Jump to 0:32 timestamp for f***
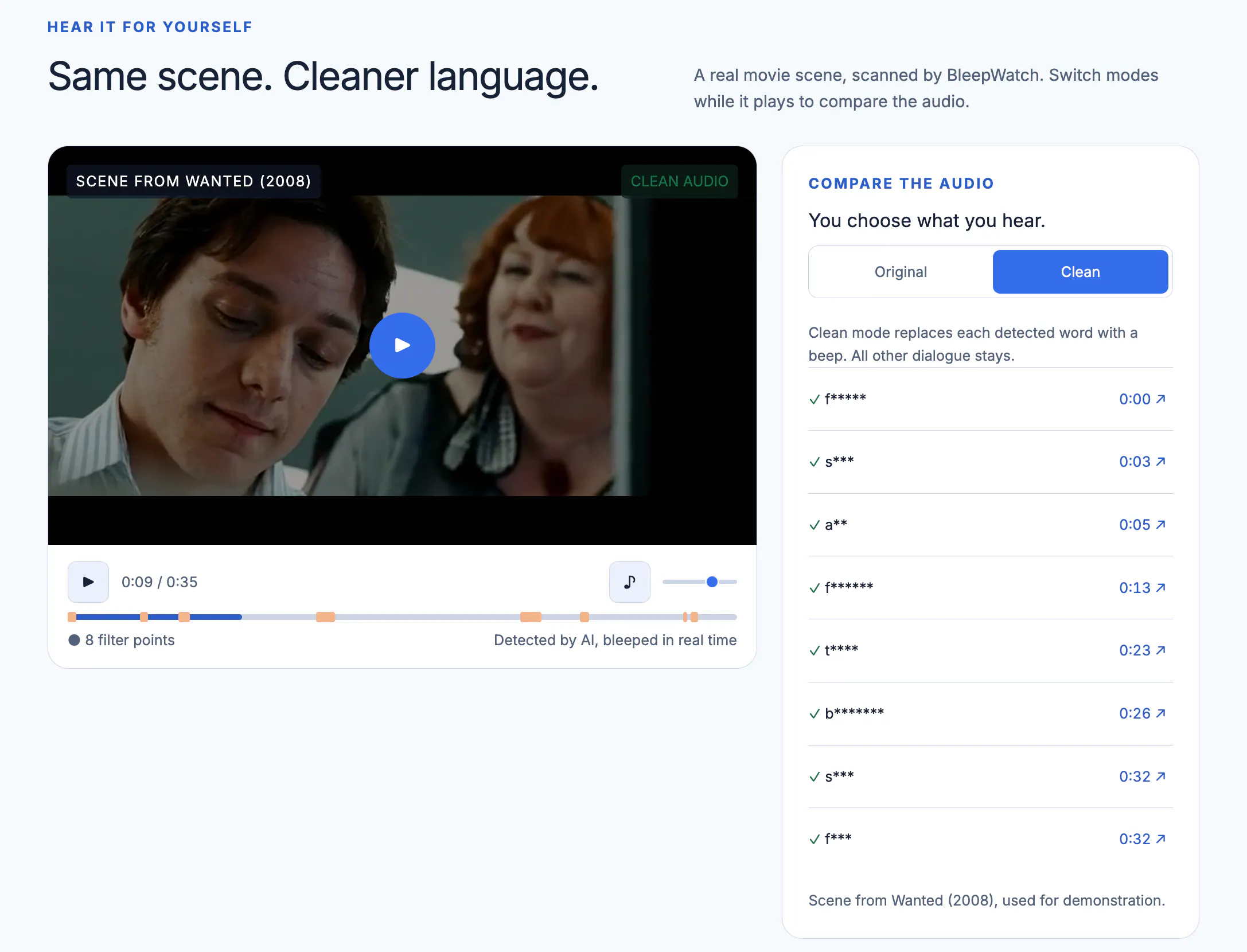The image size is (1247, 952). (x=1142, y=839)
